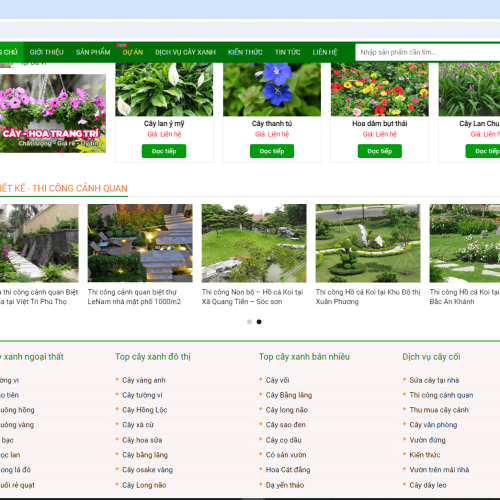Viewport: 500px width, 500px height.
Task: Click the Cây - Hoa trang trí banner
Action: click(x=53, y=113)
